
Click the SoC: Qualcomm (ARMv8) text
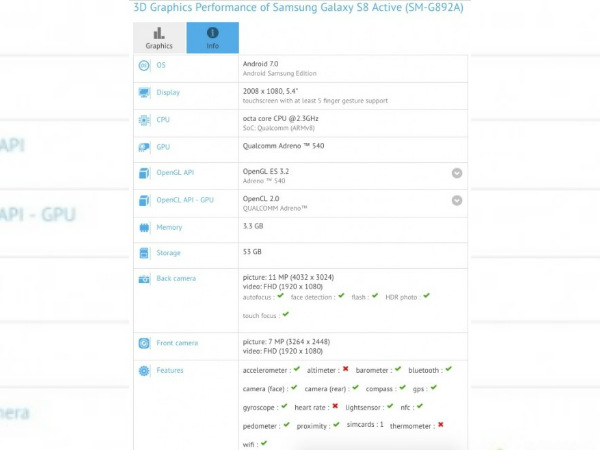279,128
